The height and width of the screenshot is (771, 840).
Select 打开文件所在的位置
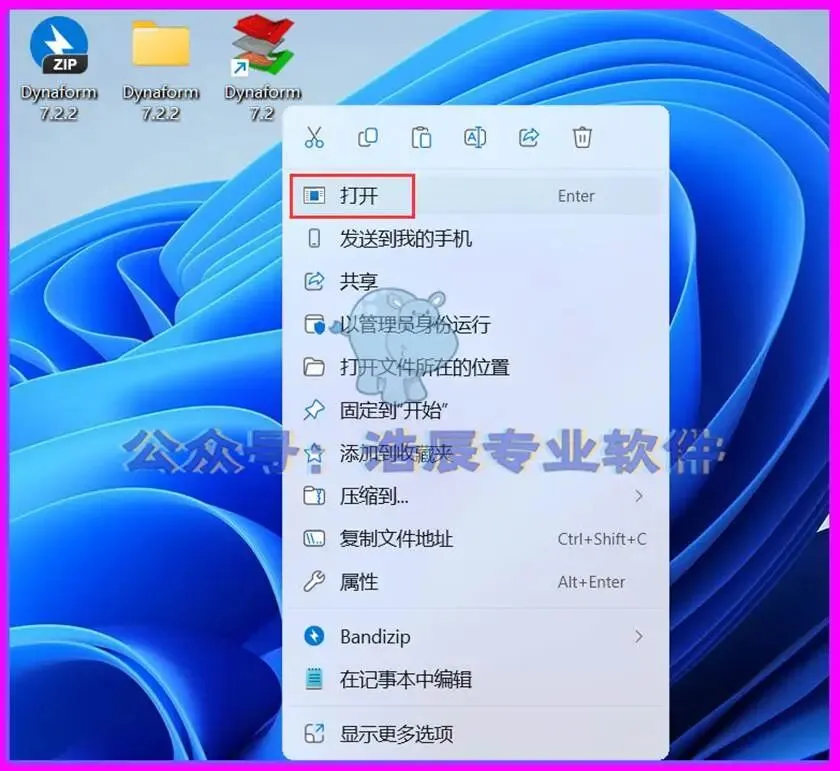(475, 367)
